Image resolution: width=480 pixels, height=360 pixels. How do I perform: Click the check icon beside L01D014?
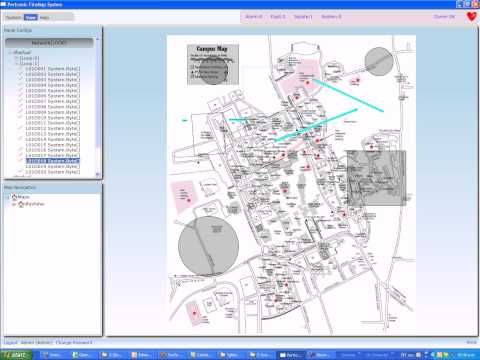(21, 139)
